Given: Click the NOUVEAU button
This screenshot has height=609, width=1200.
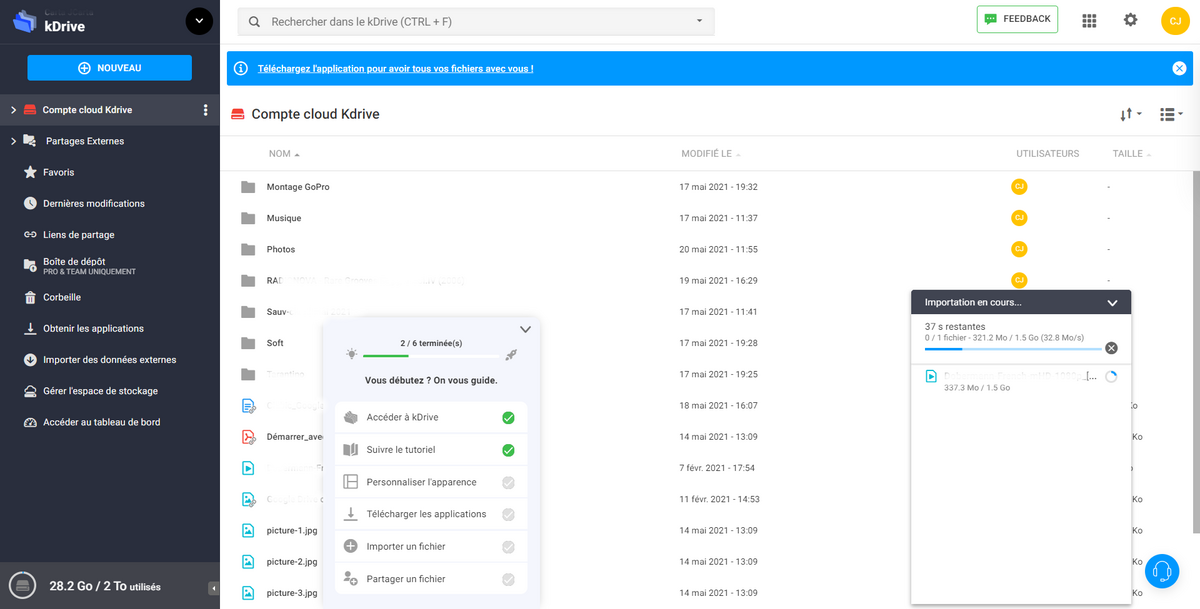Looking at the screenshot, I should tap(109, 68).
